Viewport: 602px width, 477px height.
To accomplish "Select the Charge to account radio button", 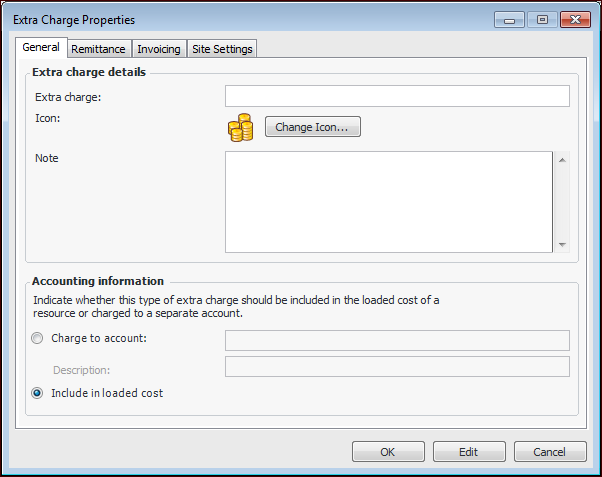I will (38, 338).
